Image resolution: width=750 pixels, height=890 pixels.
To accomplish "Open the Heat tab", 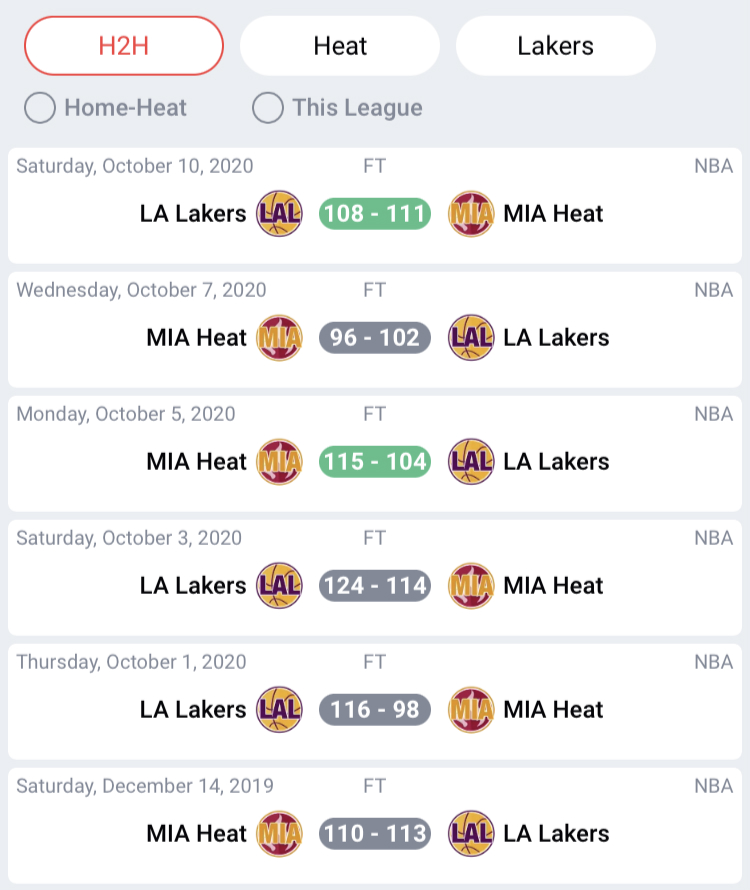I will [340, 46].
